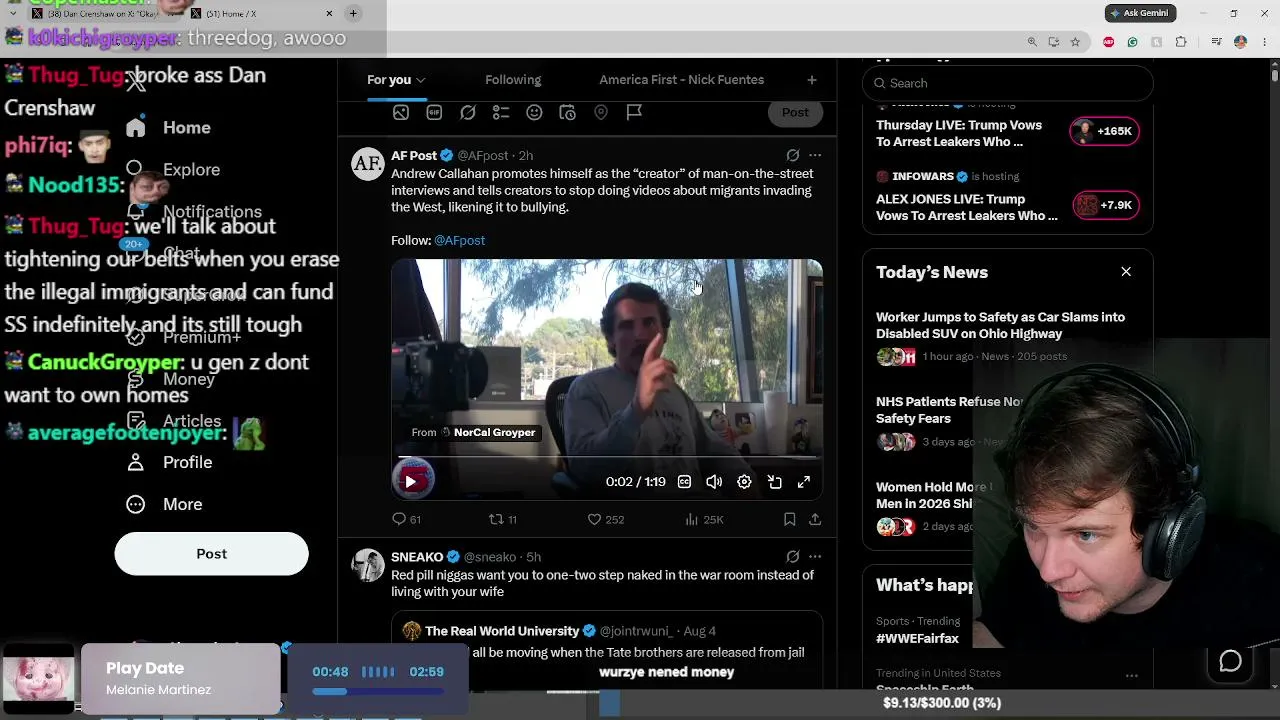View analytics for the AF Post tweet
The image size is (1280, 720).
coord(704,519)
